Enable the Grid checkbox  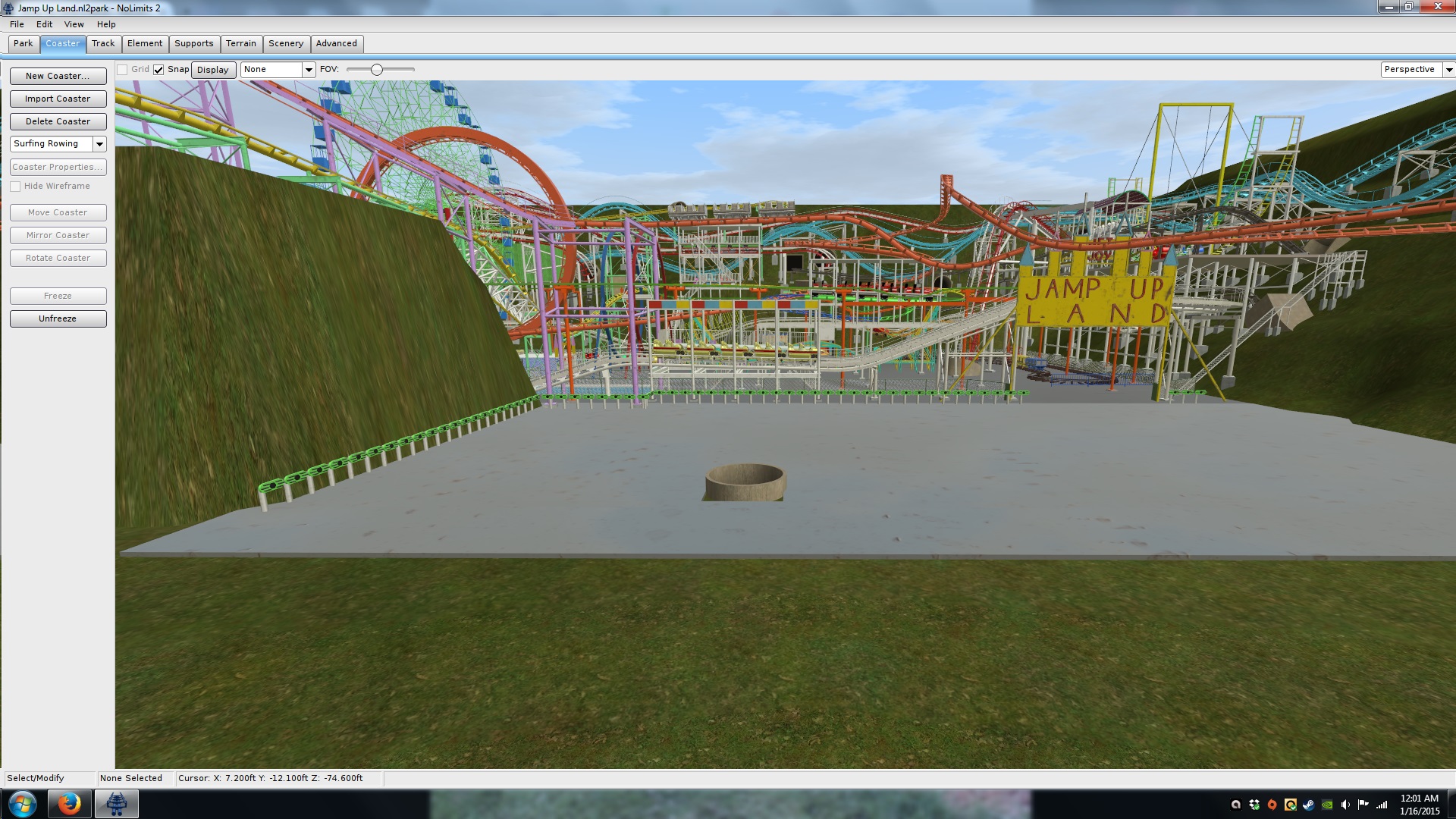click(122, 70)
